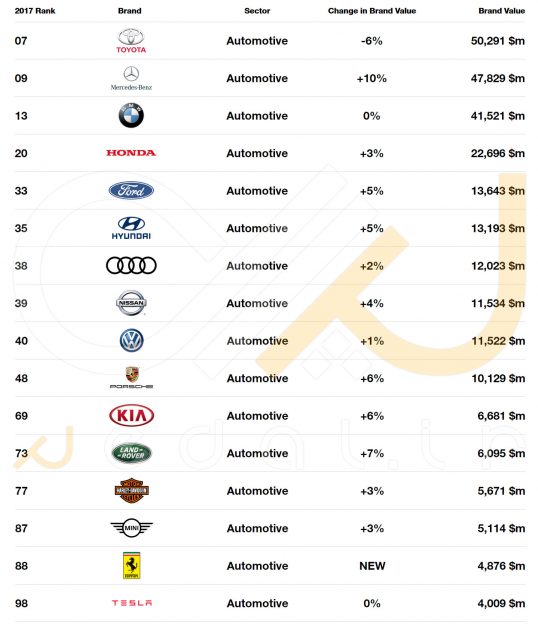This screenshot has width=538, height=632.
Task: Click the Nissan badge logo
Action: [x=131, y=303]
